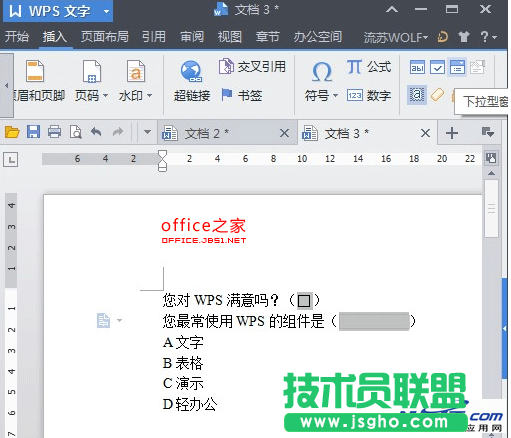The height and width of the screenshot is (438, 511).
Task: Toggle the ruler display icon above scrollbar
Action: pyautogui.click(x=491, y=158)
